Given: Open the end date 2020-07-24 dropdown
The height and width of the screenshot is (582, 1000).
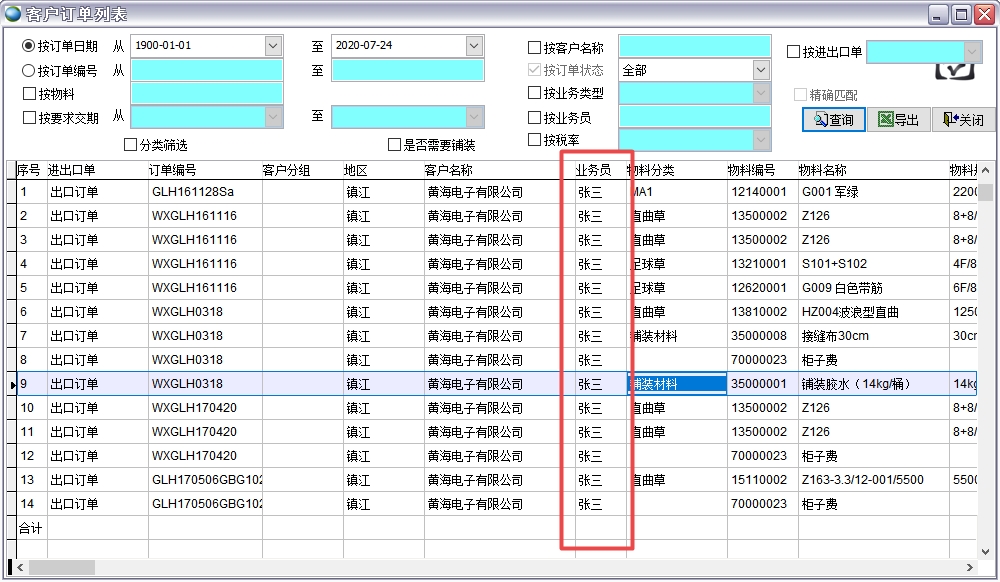Looking at the screenshot, I should [473, 46].
